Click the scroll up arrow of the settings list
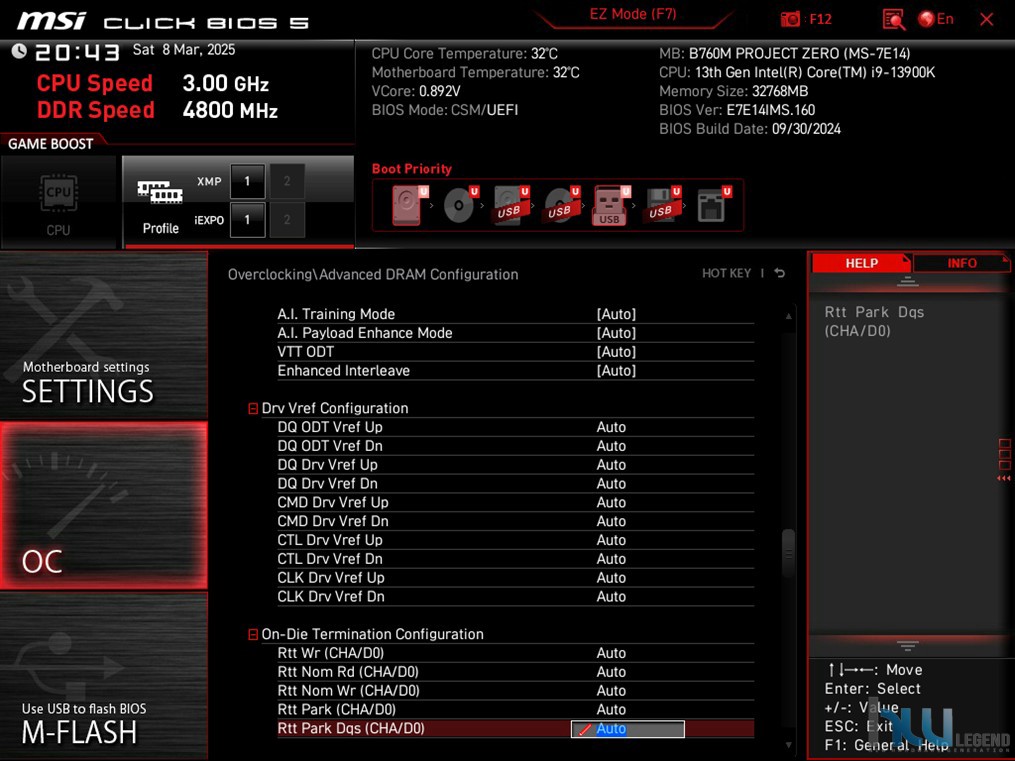Image resolution: width=1015 pixels, height=761 pixels. click(788, 316)
